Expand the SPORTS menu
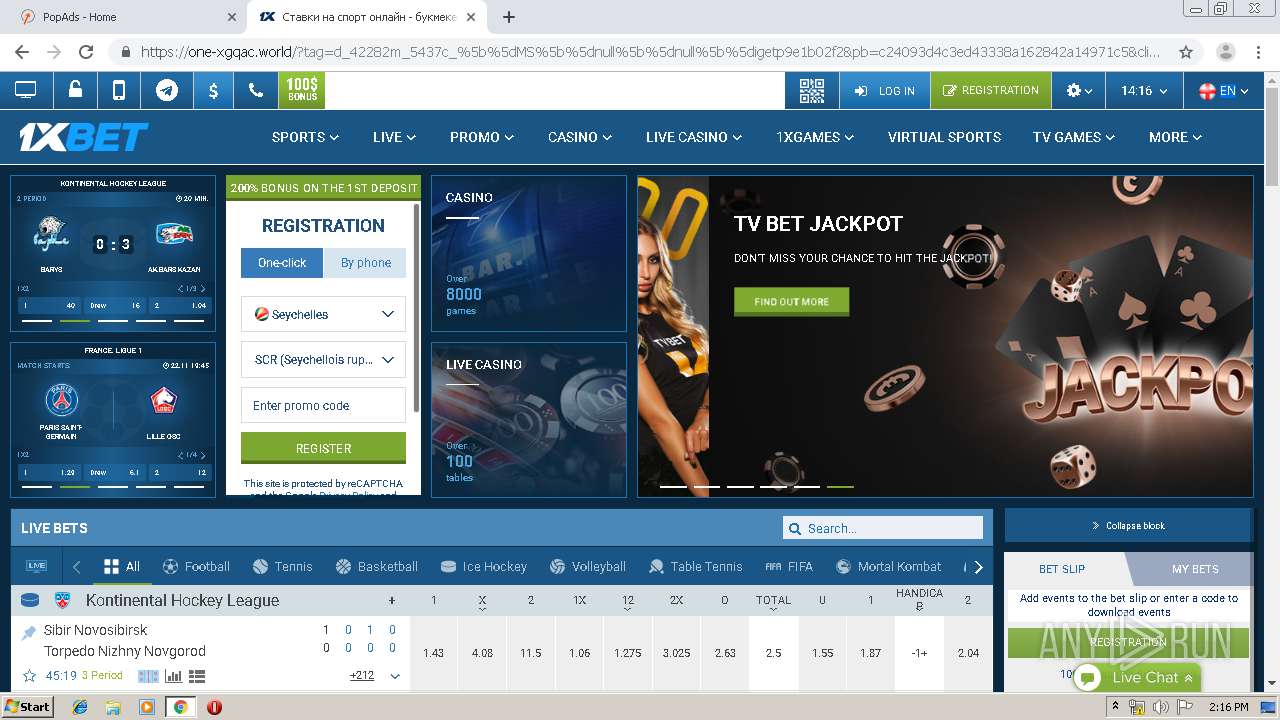 pyautogui.click(x=305, y=137)
